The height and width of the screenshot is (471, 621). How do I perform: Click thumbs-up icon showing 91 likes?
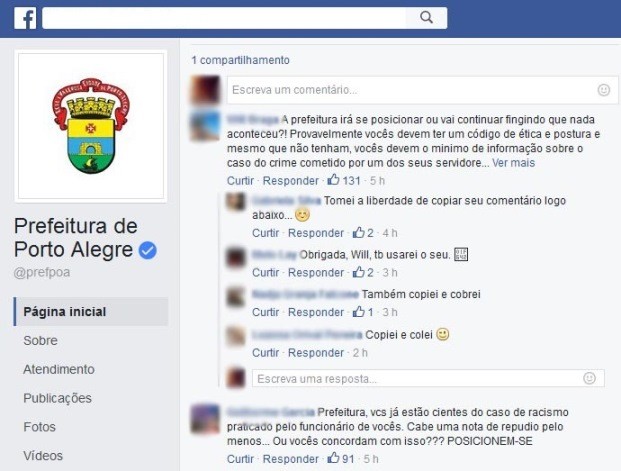coord(333,458)
